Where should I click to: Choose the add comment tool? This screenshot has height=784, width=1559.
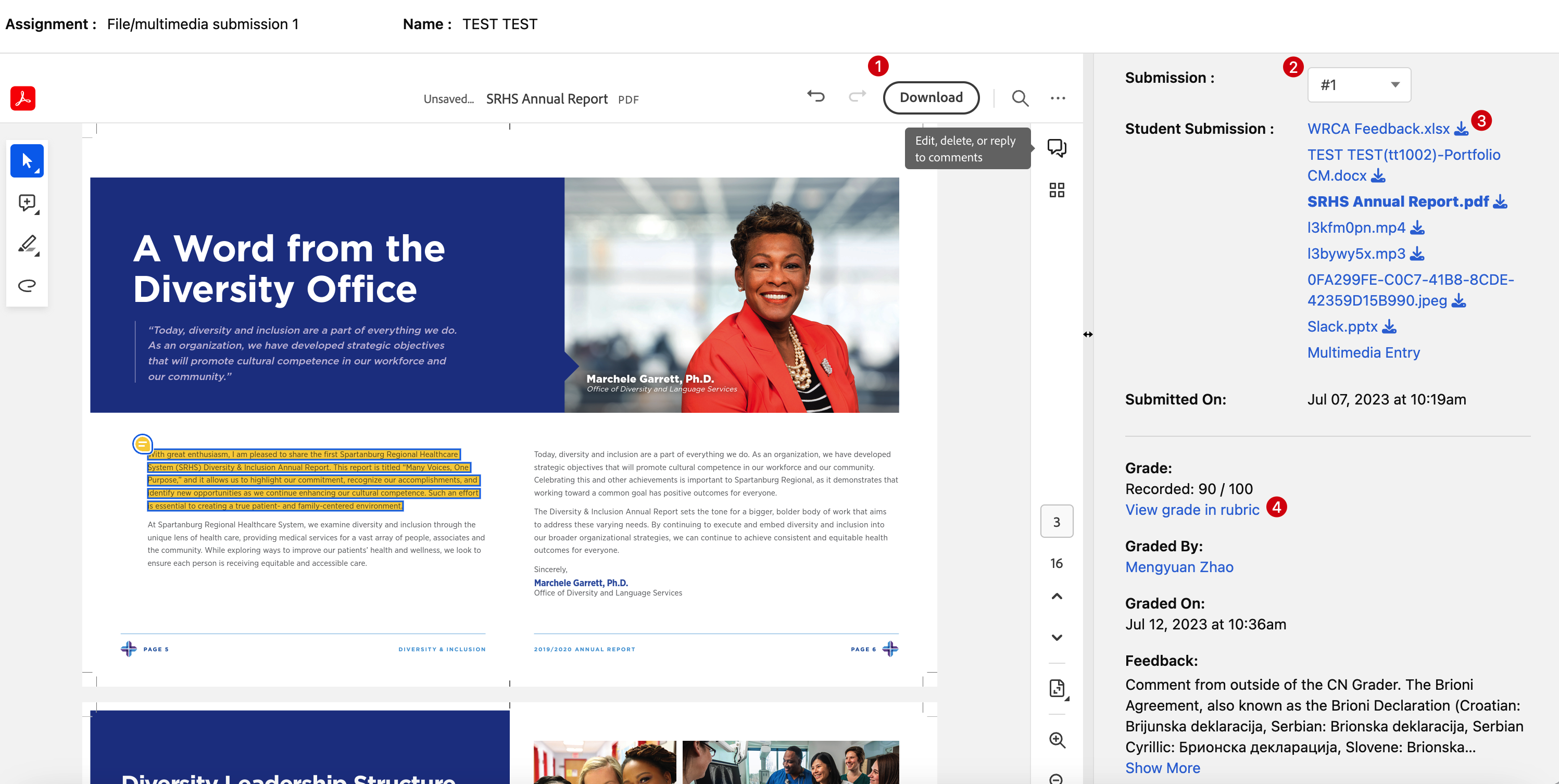pyautogui.click(x=27, y=203)
